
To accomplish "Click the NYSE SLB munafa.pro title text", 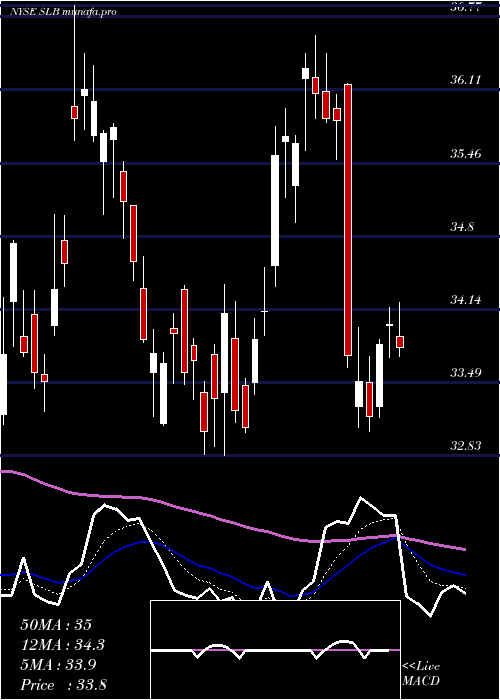I will [63, 12].
